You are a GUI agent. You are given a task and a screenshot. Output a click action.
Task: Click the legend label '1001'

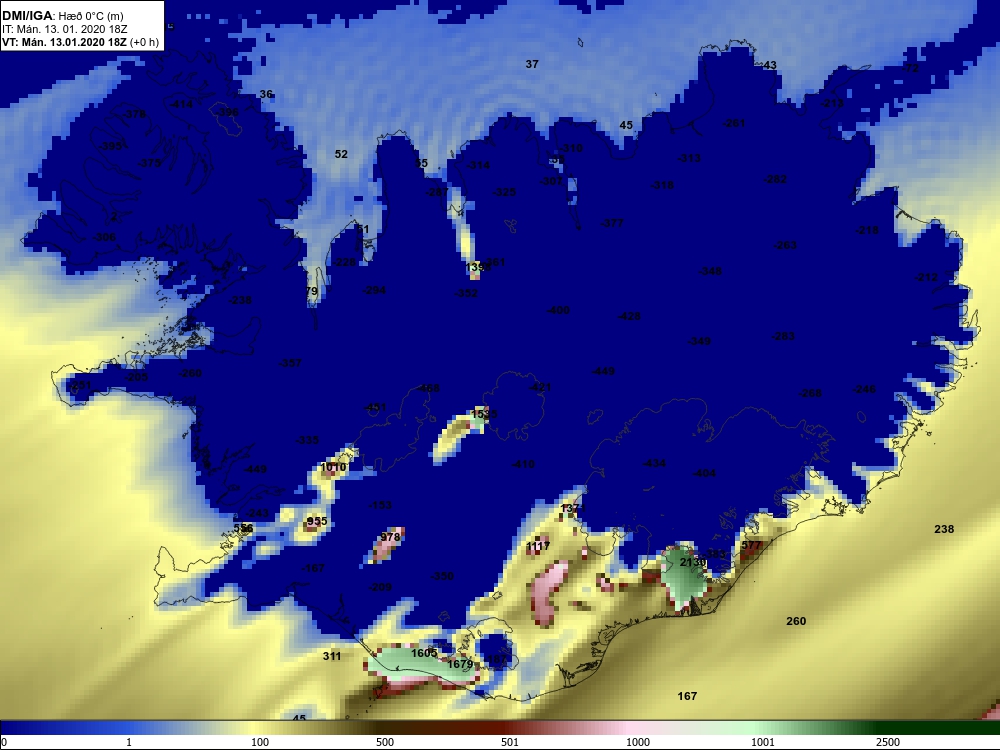[x=763, y=742]
